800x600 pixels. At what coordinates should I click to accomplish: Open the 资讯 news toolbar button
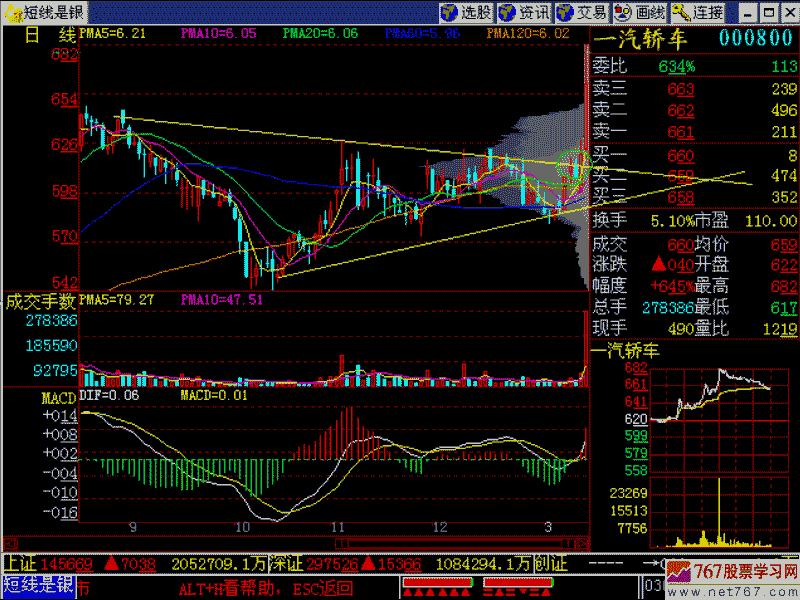(x=525, y=12)
